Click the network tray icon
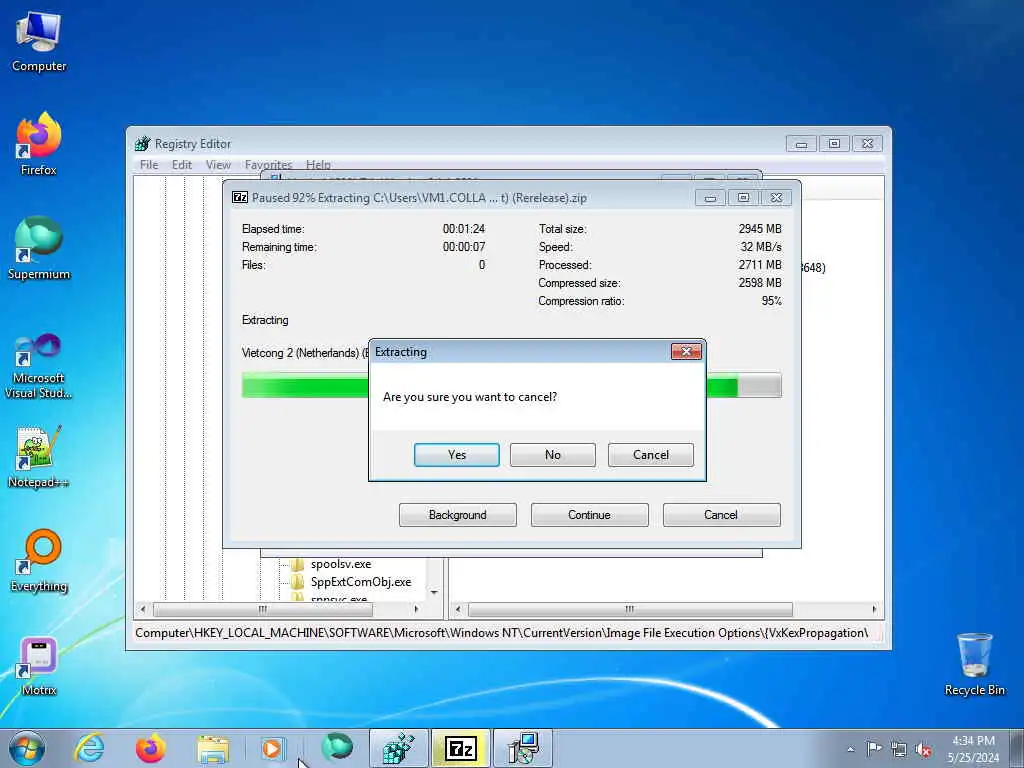Image resolution: width=1024 pixels, height=768 pixels. pyautogui.click(x=899, y=749)
